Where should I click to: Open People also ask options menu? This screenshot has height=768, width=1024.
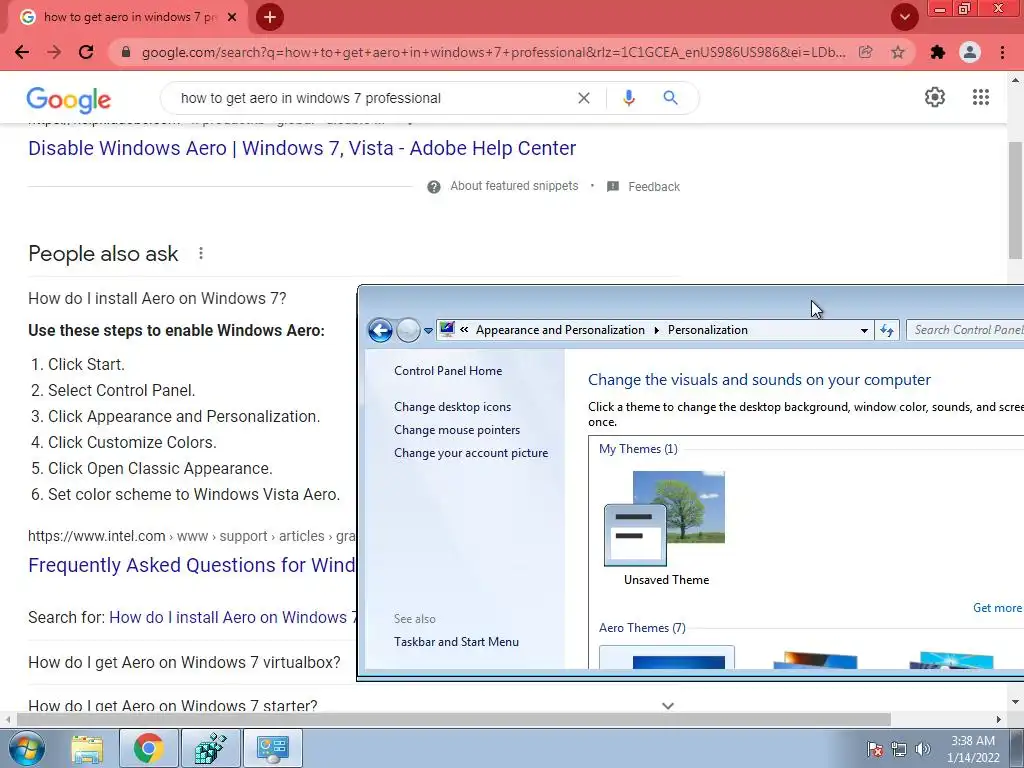tap(200, 253)
